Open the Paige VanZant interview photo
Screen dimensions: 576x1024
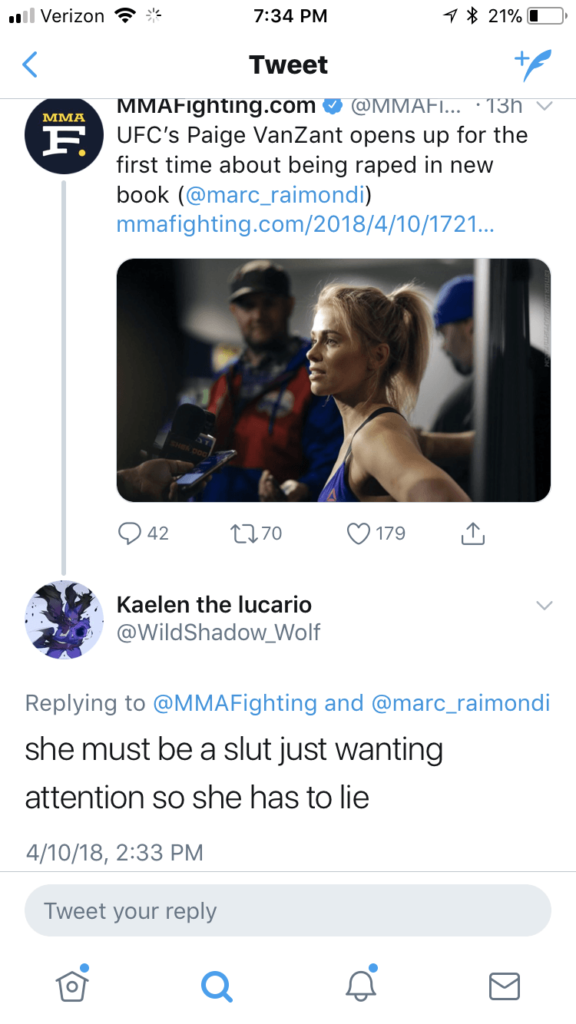334,380
